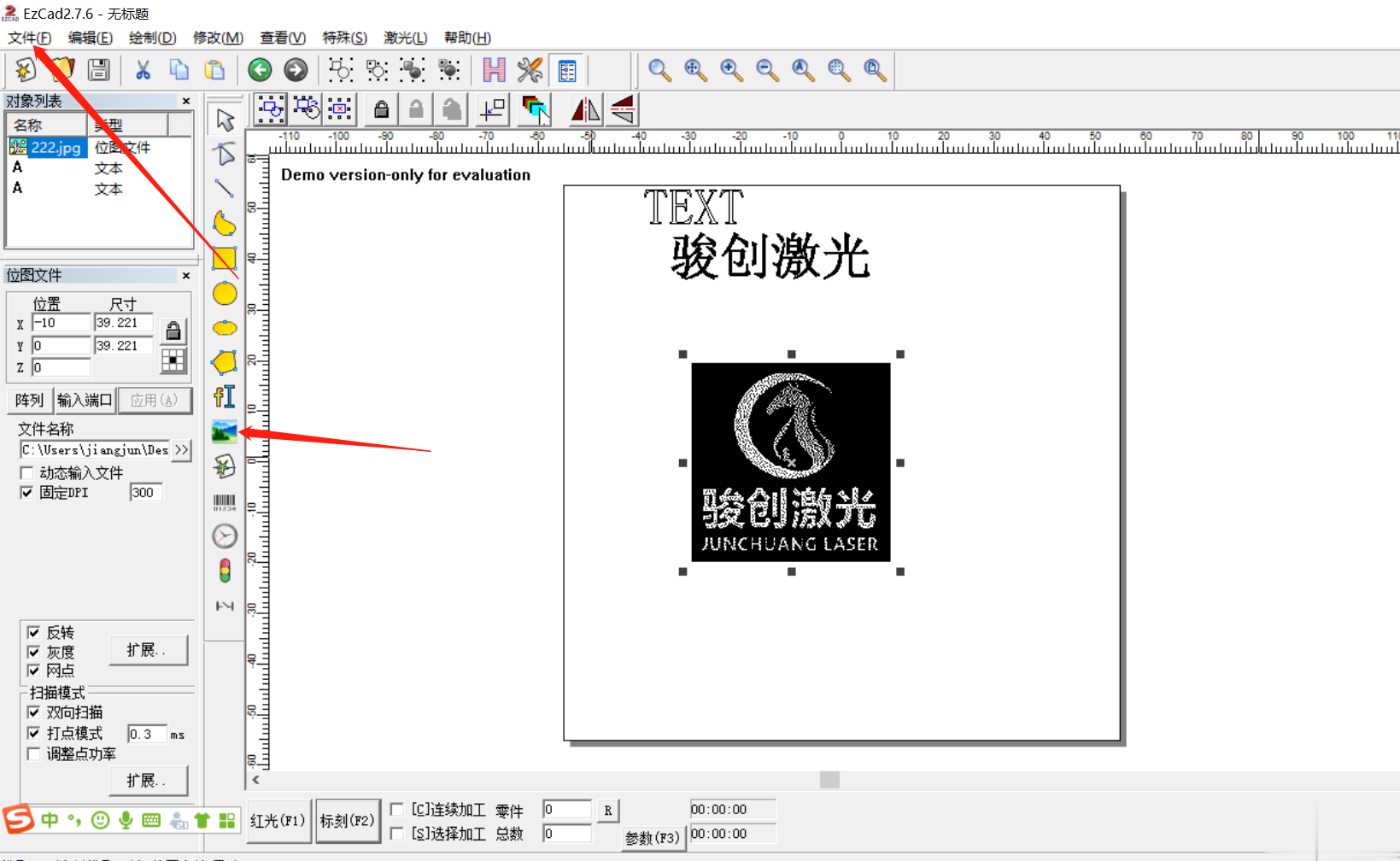1400x861 pixels.
Task: Click the 参数(F3) button
Action: [653, 838]
